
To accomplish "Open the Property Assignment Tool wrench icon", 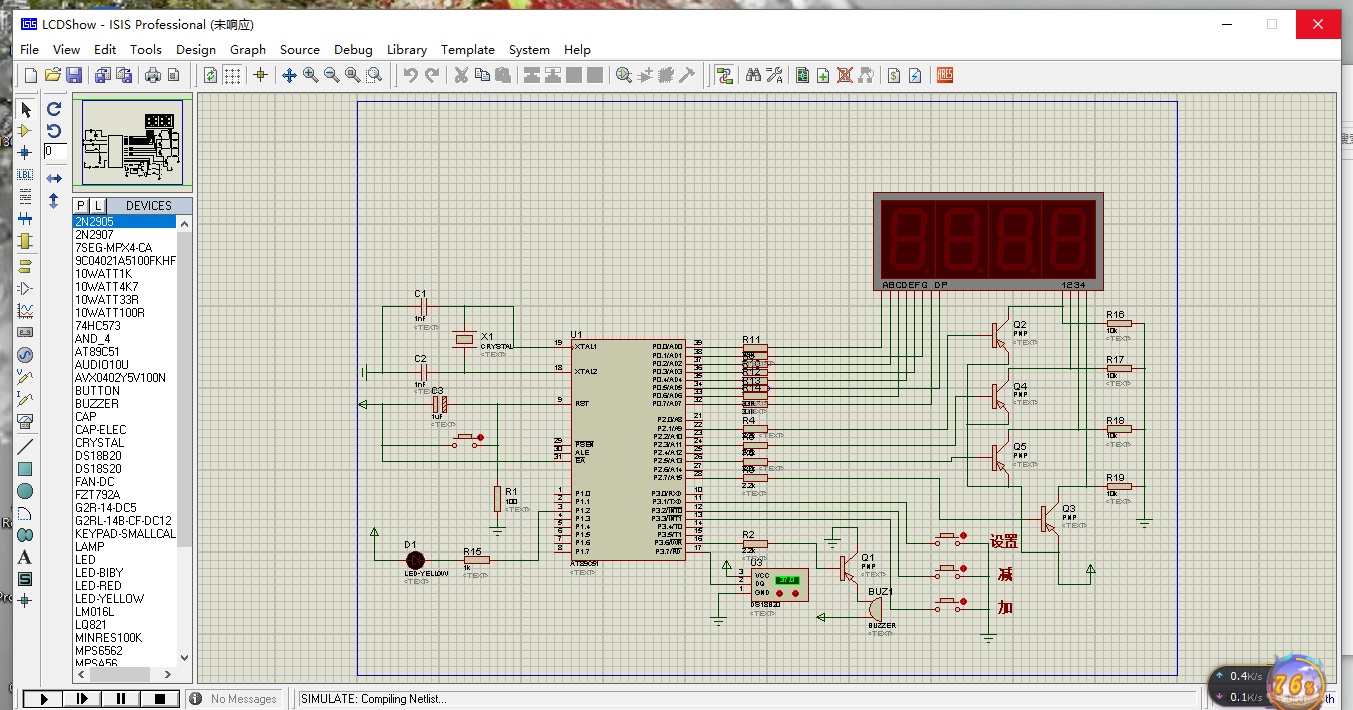I will (774, 75).
